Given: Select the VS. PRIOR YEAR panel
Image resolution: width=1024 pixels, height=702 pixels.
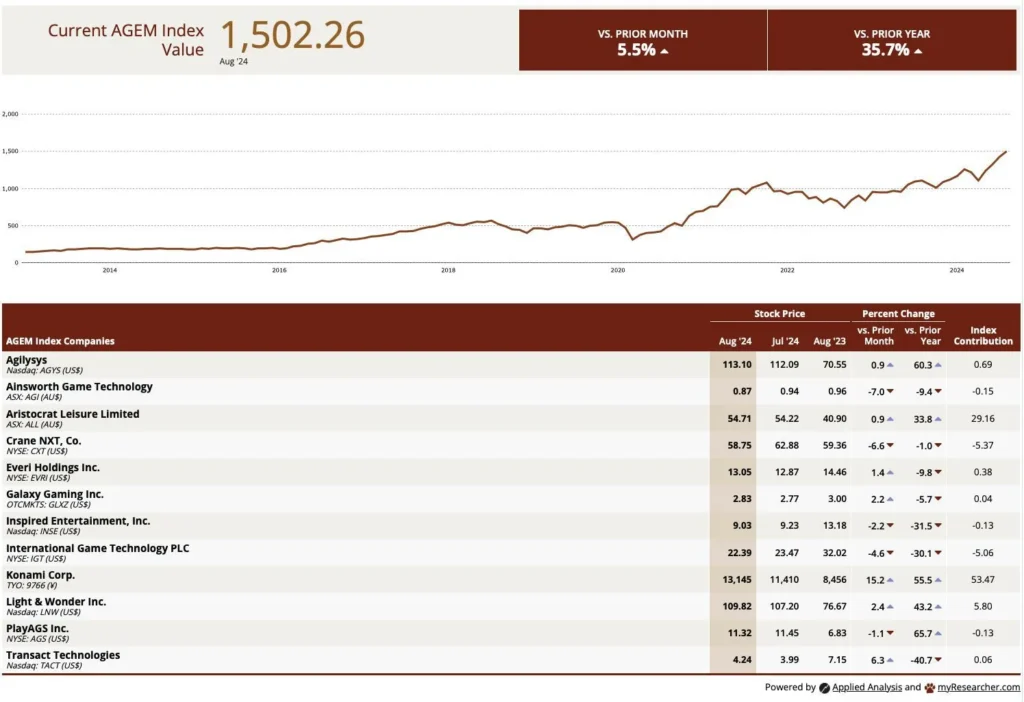Looking at the screenshot, I should pyautogui.click(x=893, y=41).
